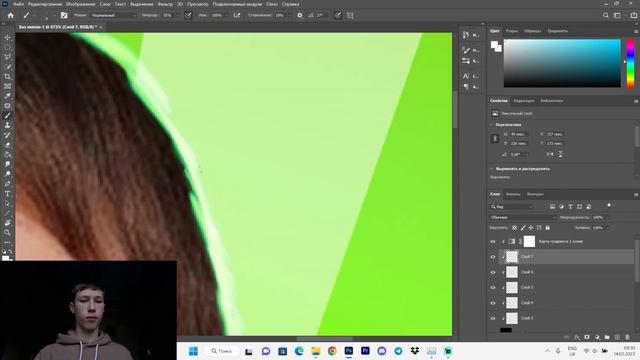
Task: Hide the Слой 5 layer
Action: (493, 287)
